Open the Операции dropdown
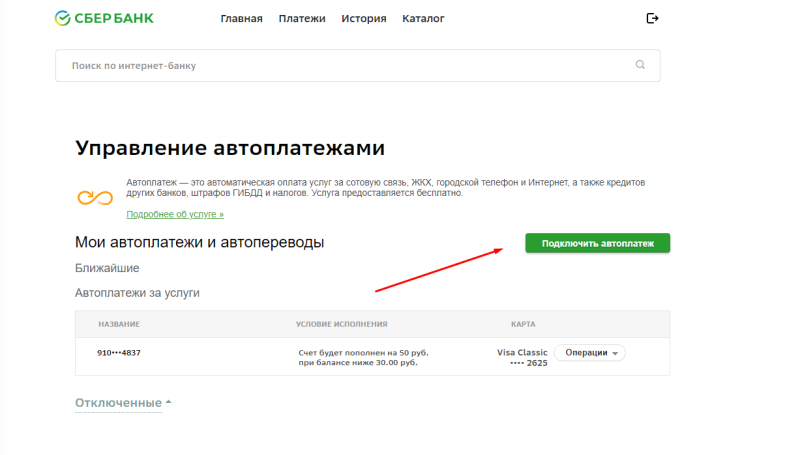The image size is (800, 455). tap(590, 353)
